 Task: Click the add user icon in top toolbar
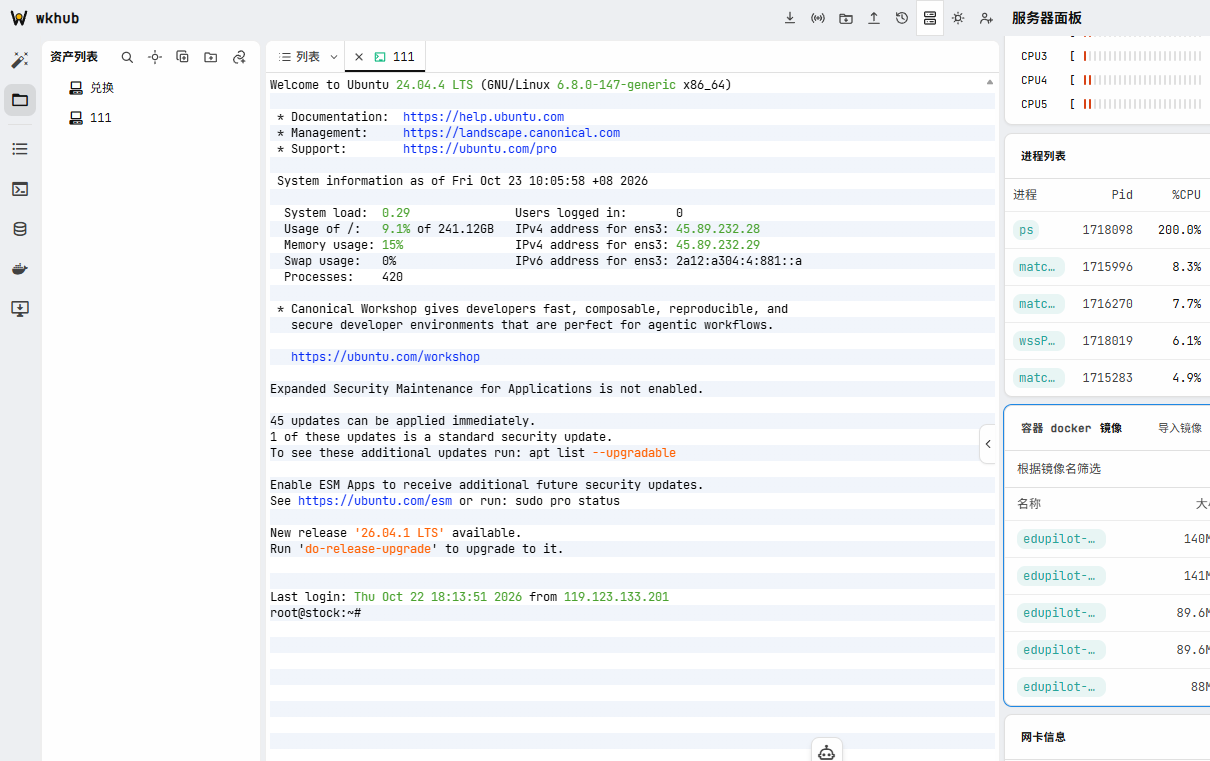pyautogui.click(x=986, y=18)
